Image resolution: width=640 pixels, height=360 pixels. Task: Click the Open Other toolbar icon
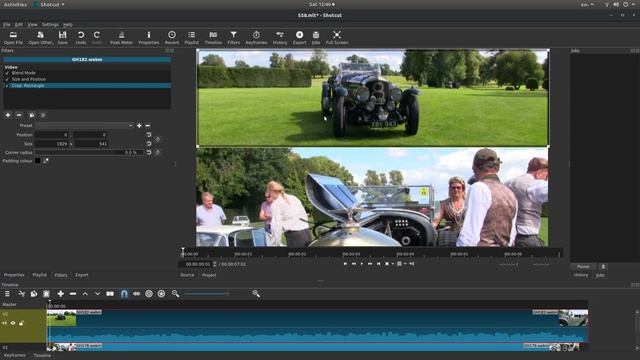(x=40, y=38)
